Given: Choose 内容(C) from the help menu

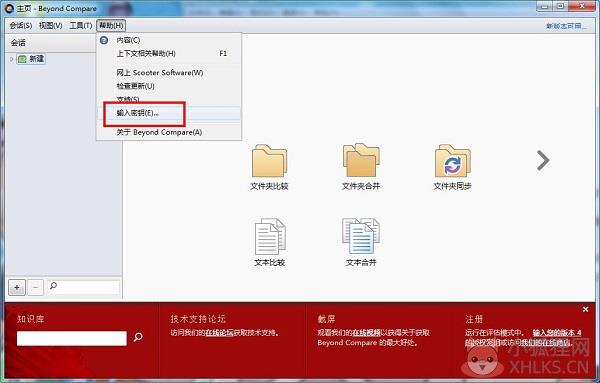Looking at the screenshot, I should click(x=169, y=40).
